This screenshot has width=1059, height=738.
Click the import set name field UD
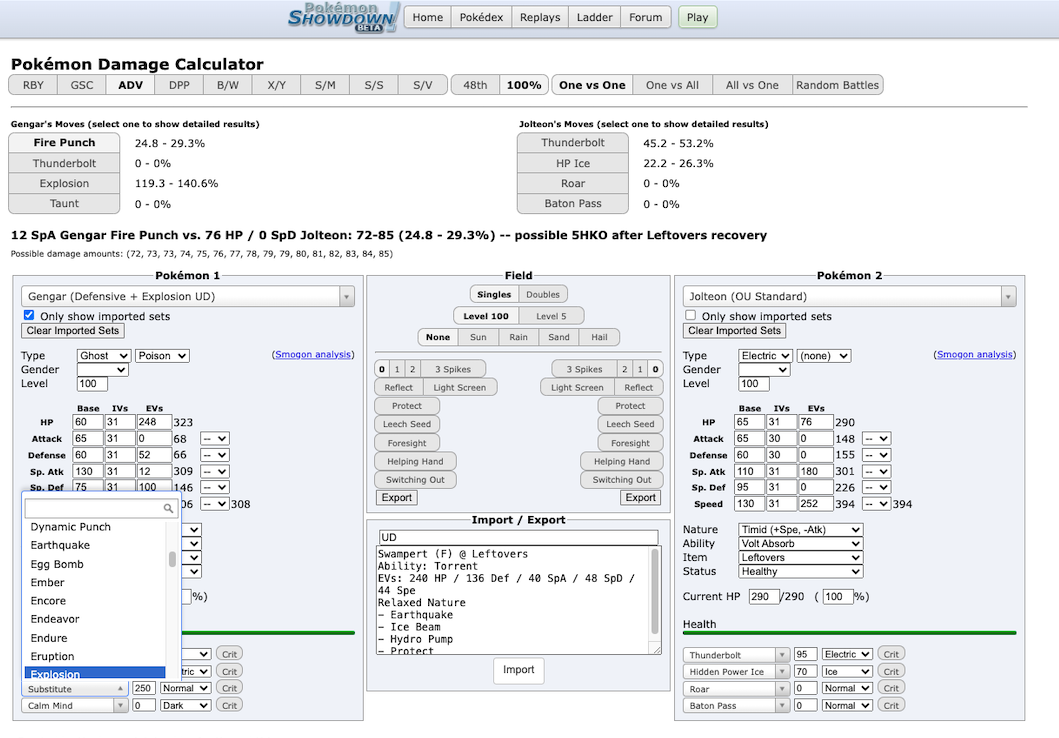pos(518,537)
